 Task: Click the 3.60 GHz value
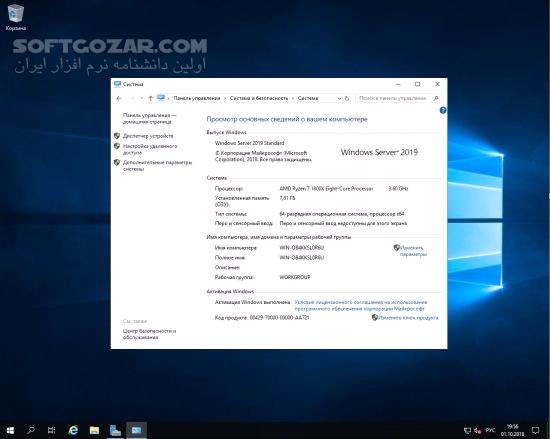click(398, 189)
